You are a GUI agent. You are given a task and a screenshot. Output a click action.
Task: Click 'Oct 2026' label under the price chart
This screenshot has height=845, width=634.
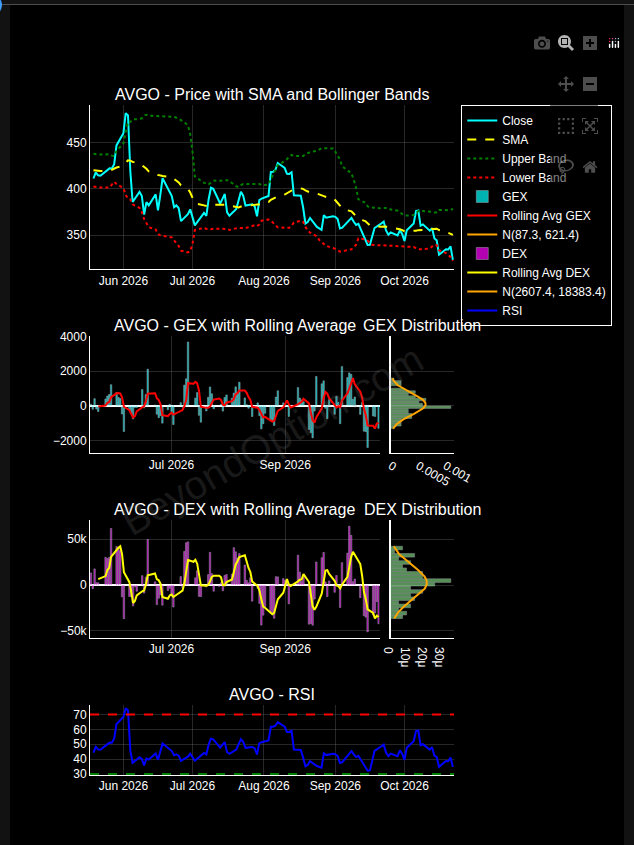404,281
